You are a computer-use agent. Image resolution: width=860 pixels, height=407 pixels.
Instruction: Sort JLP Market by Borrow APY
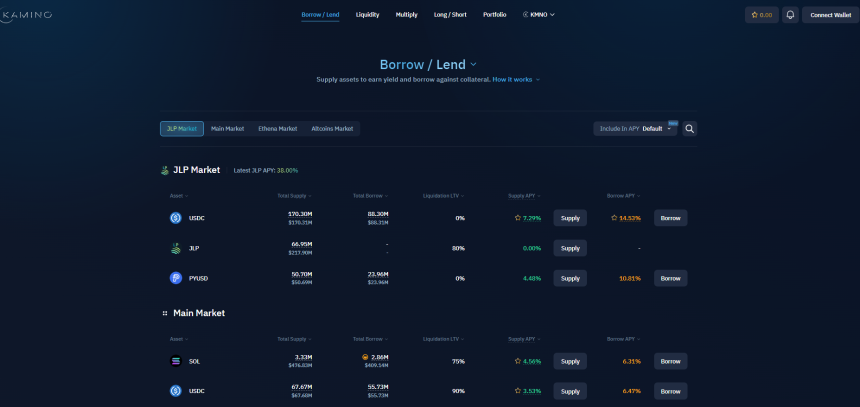coord(624,196)
